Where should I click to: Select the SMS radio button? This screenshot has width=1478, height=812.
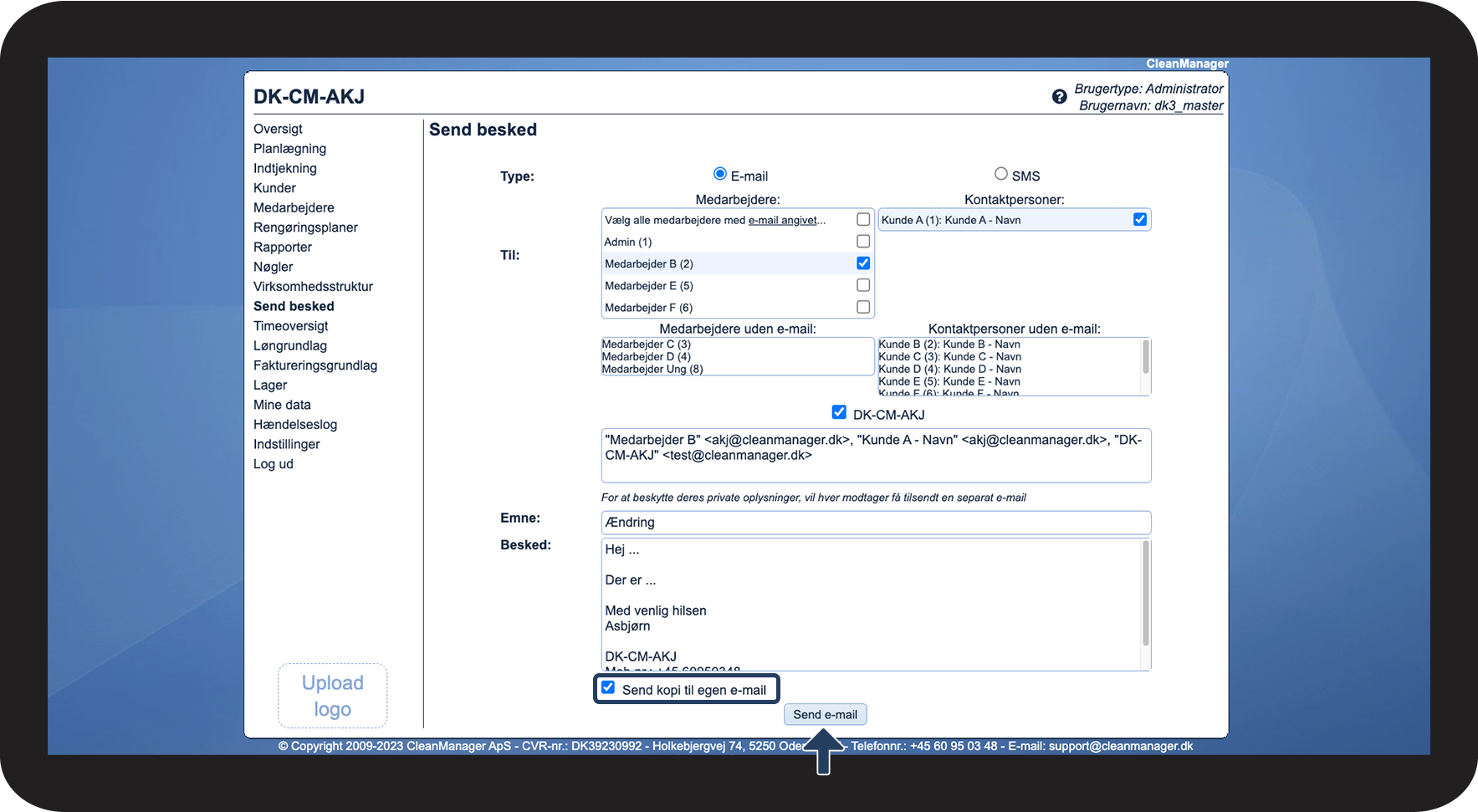click(1000, 174)
